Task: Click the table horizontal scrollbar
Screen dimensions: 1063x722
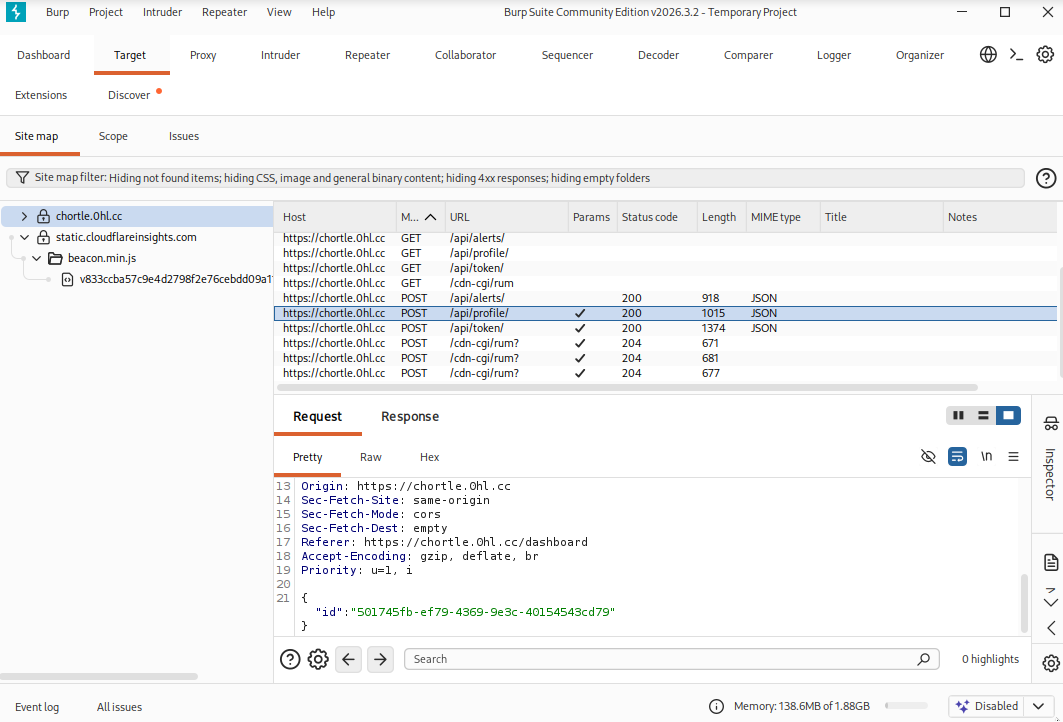Action: pyautogui.click(x=627, y=388)
